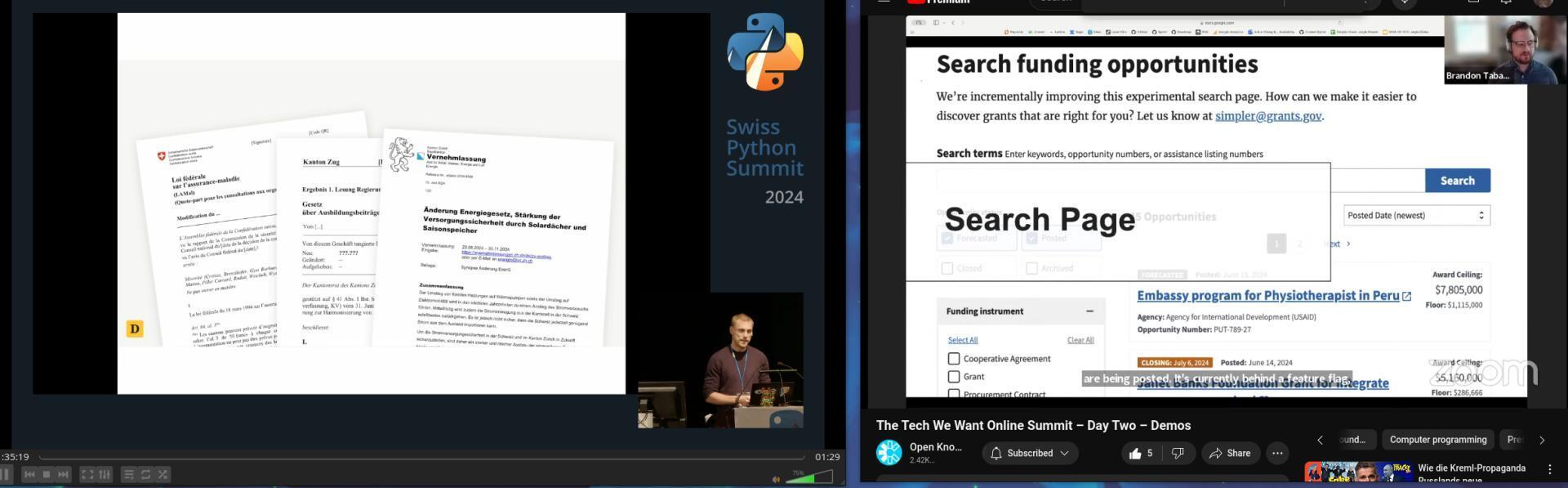Click the search terms input field
This screenshot has width=1568, height=488.
point(1181,181)
